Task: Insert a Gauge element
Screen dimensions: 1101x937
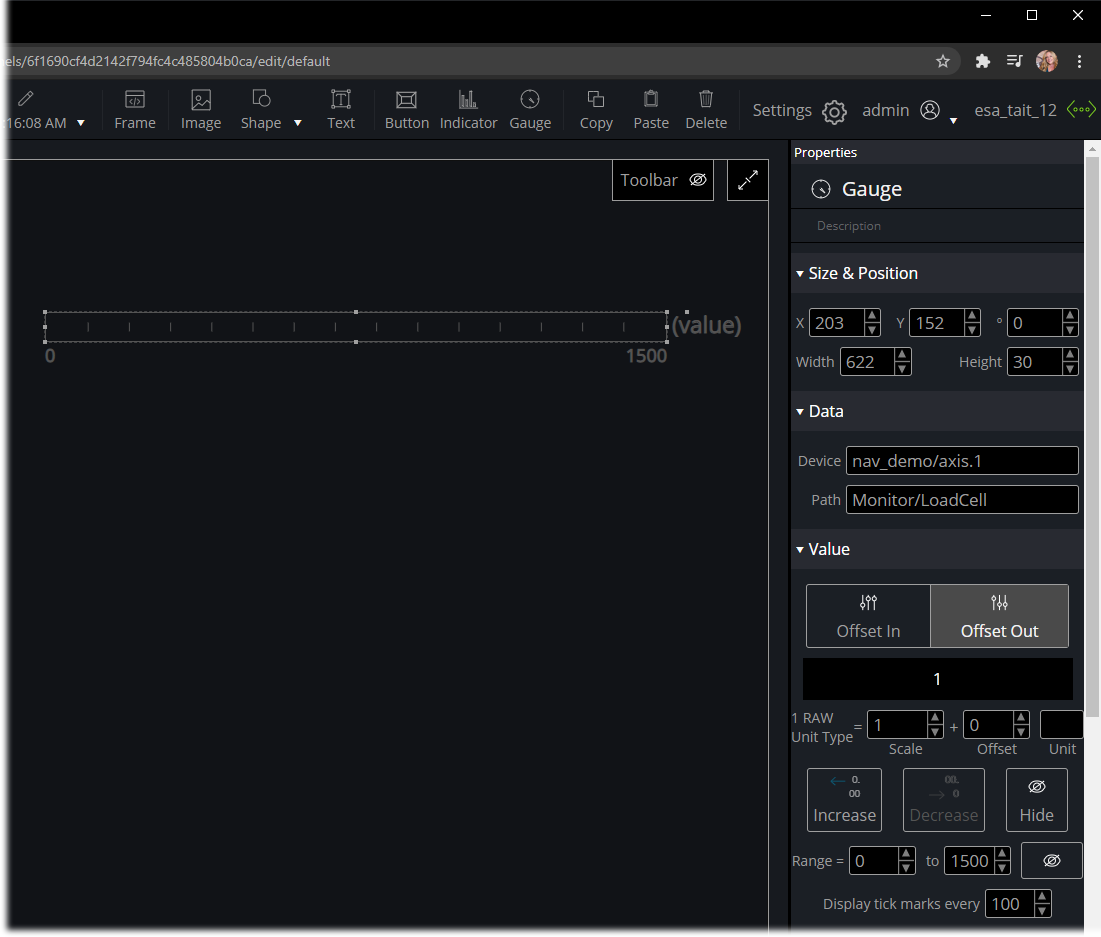Action: pos(530,110)
